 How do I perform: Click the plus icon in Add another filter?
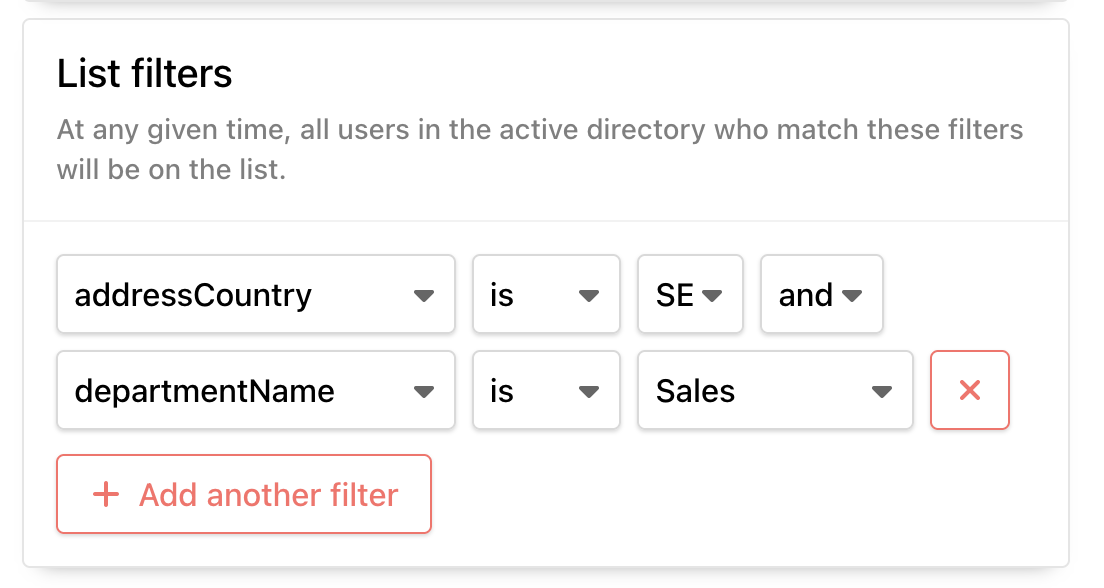pyautogui.click(x=106, y=494)
